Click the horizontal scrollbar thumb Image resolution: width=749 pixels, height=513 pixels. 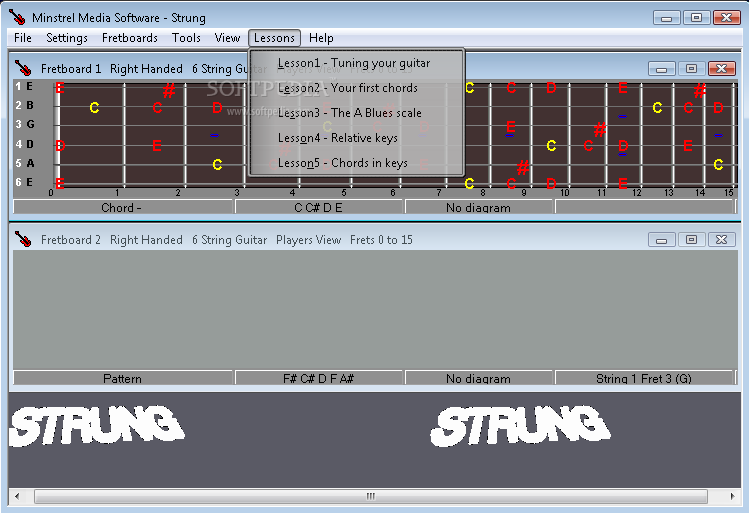pos(371,496)
